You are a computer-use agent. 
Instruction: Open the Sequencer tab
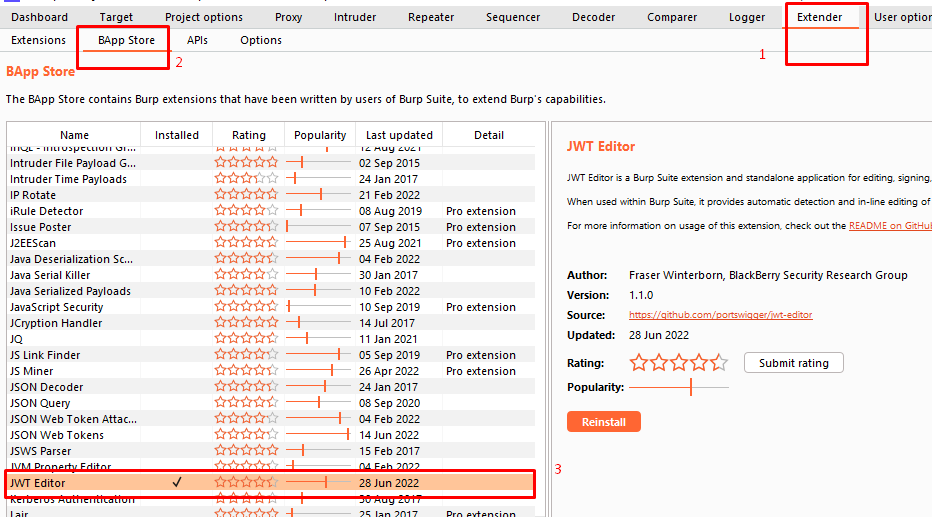tap(513, 17)
